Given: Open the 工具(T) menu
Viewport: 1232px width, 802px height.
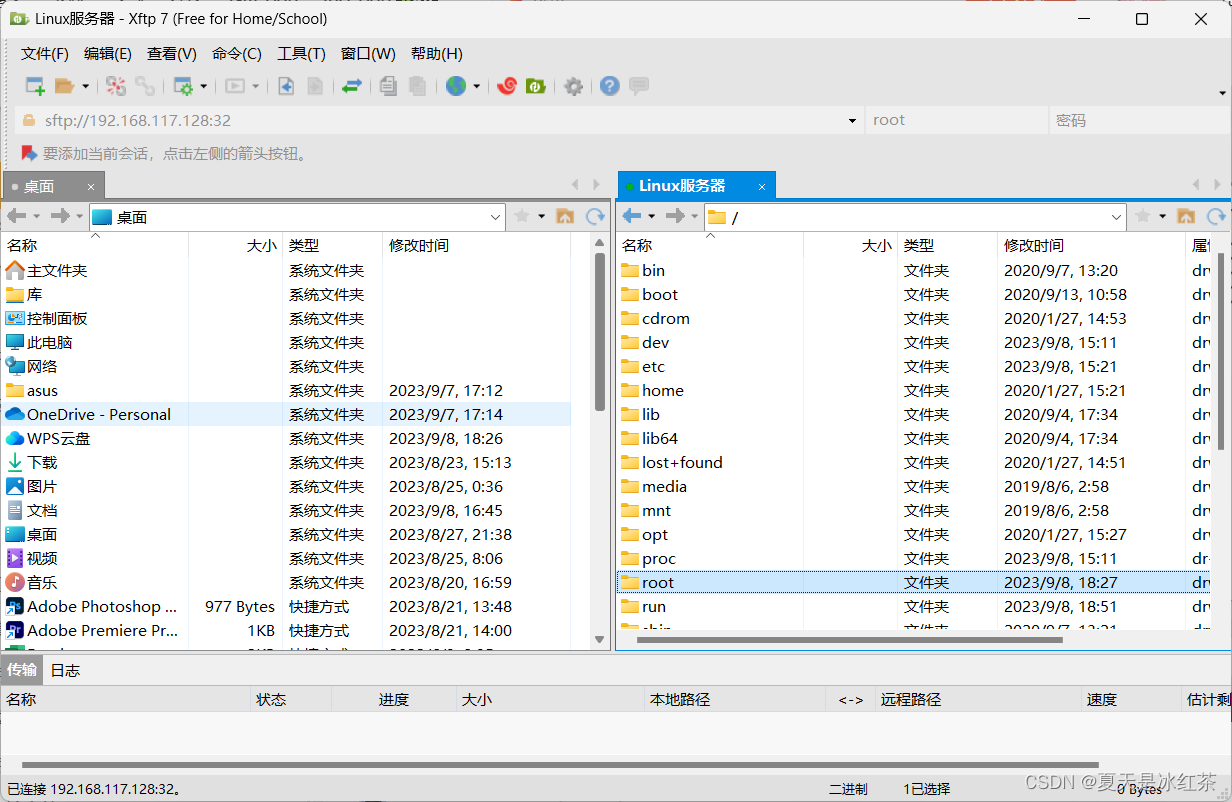Looking at the screenshot, I should (301, 53).
